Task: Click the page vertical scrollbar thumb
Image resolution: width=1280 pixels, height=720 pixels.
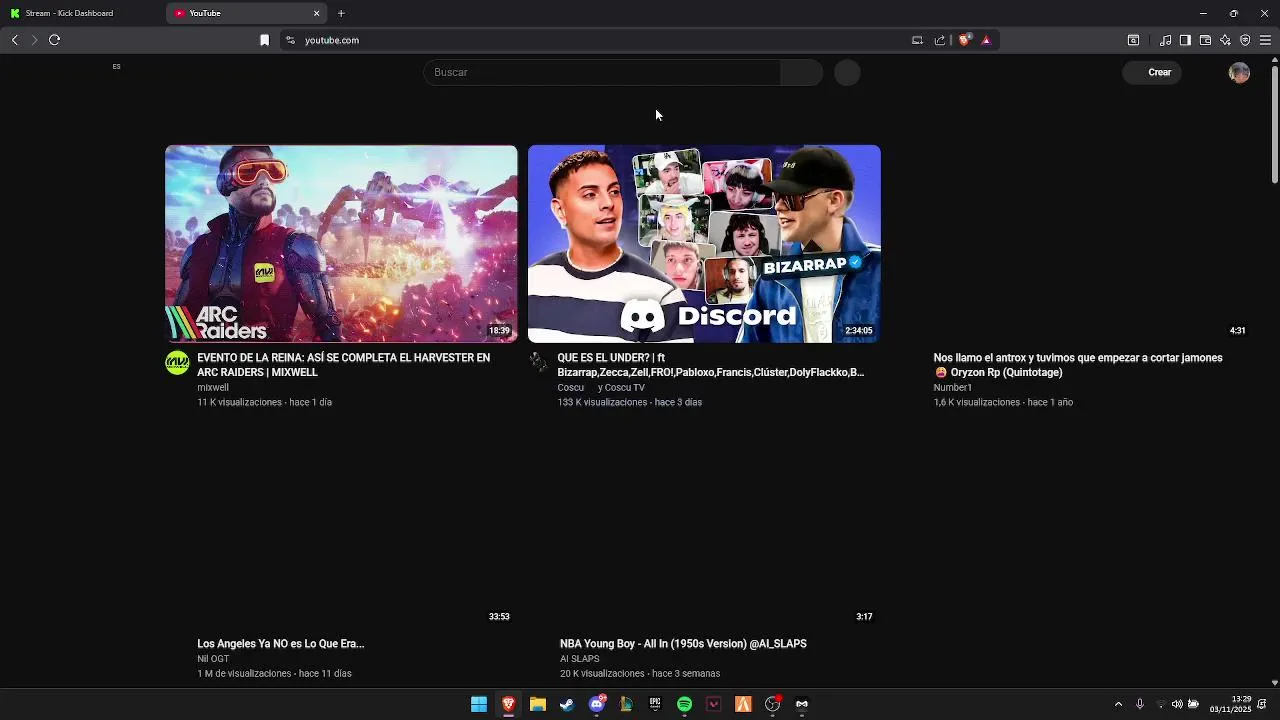Action: 1274,125
